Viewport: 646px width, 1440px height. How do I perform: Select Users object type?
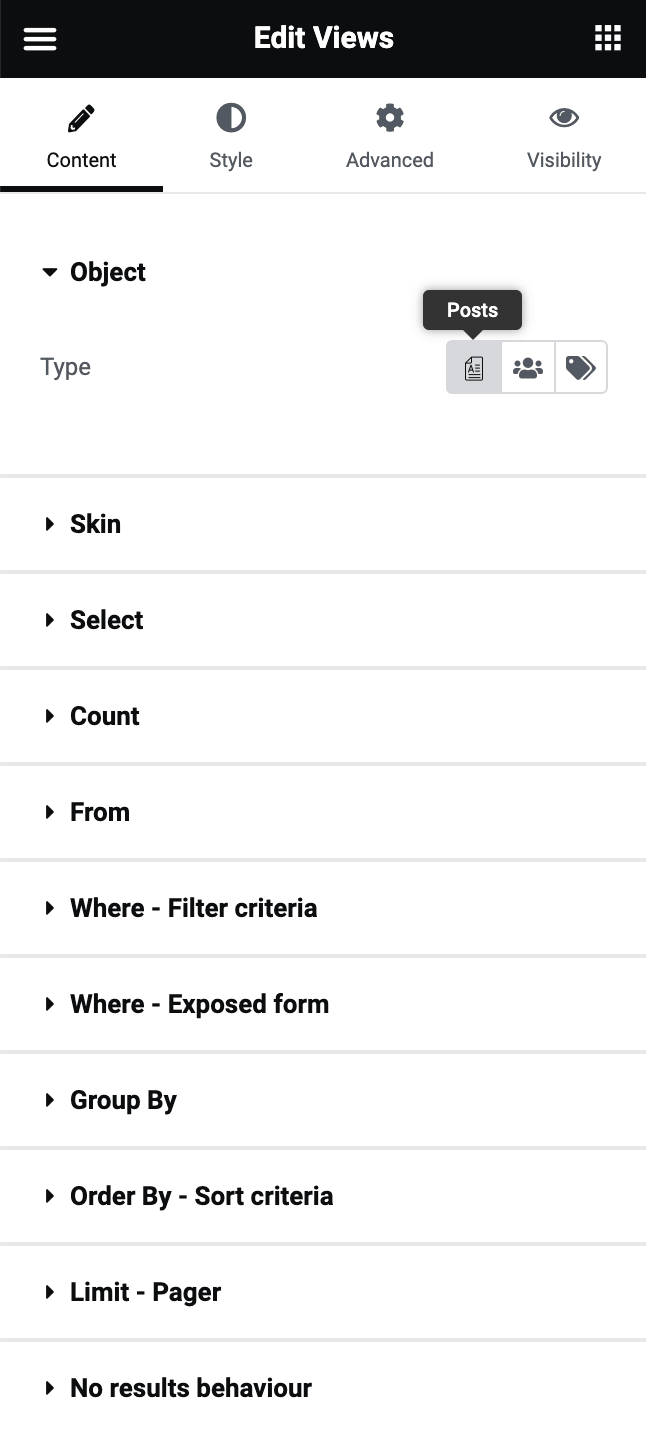click(528, 368)
